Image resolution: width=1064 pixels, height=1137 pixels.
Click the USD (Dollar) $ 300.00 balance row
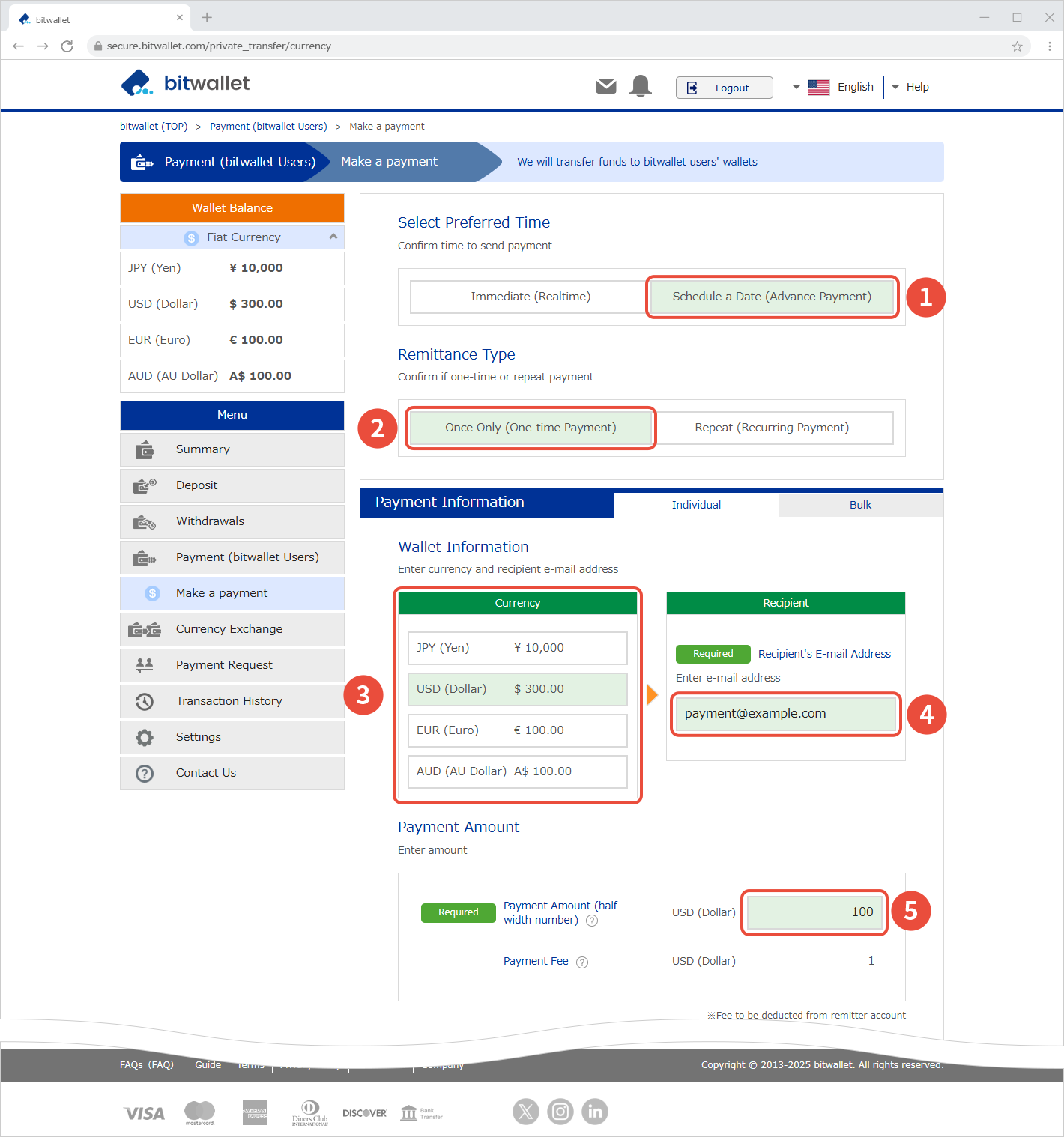pyautogui.click(x=232, y=304)
